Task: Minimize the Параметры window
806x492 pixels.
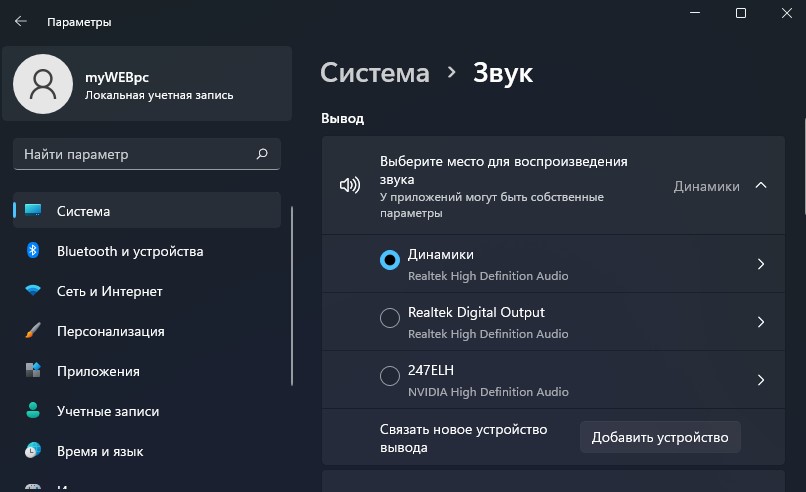Action: click(x=695, y=13)
